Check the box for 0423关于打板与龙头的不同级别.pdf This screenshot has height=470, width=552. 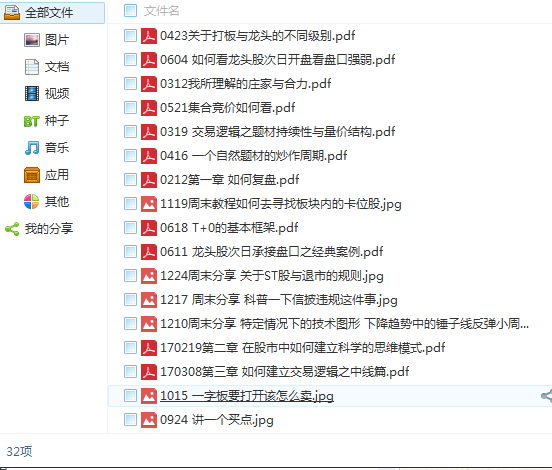[x=130, y=36]
